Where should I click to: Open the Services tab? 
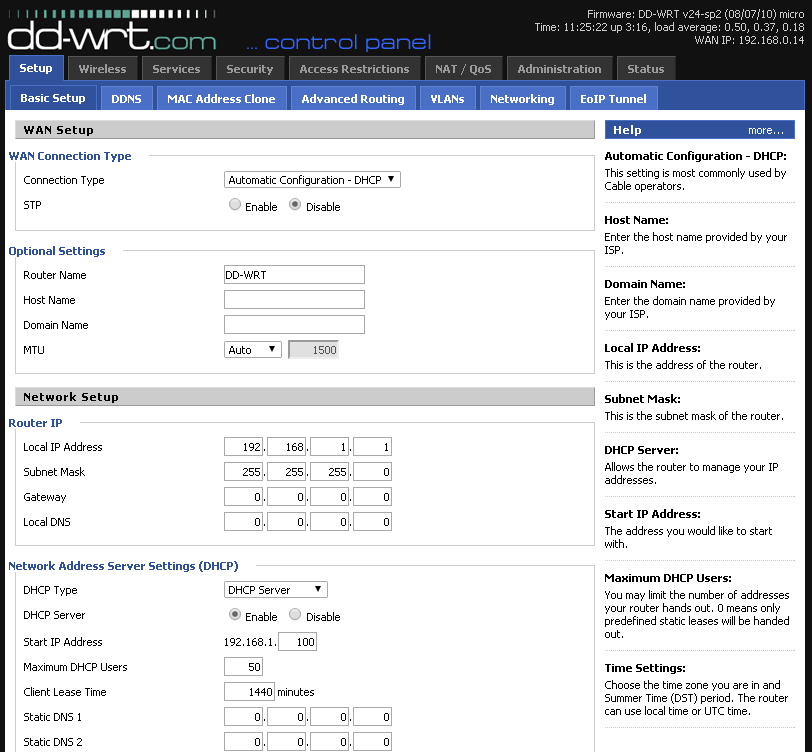[x=176, y=69]
